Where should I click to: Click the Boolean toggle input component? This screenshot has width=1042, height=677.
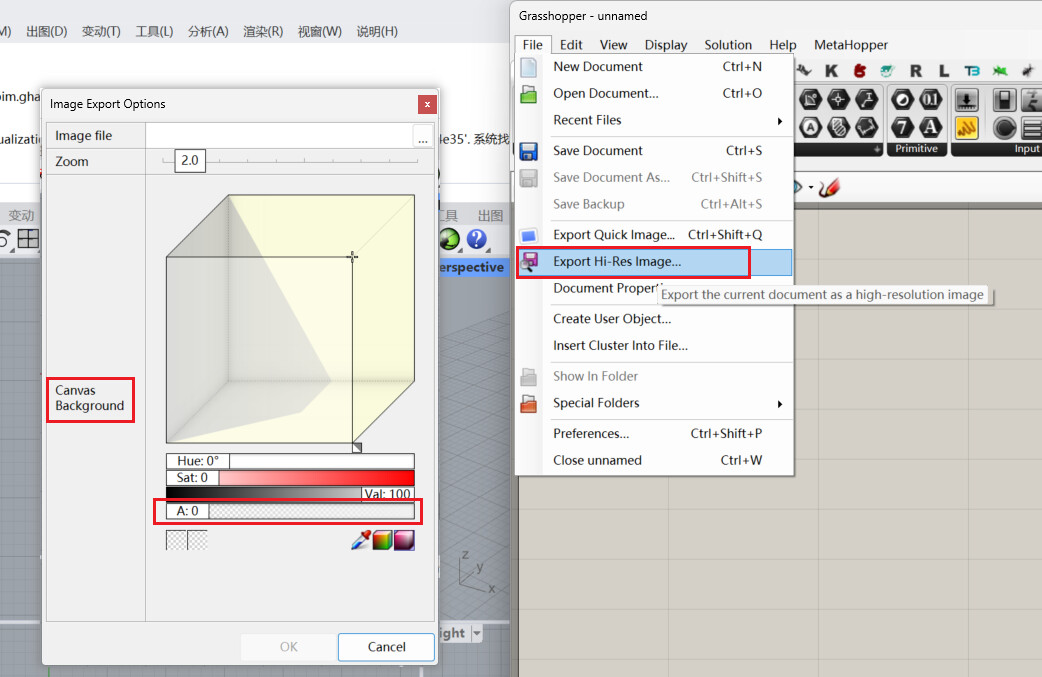(1004, 100)
